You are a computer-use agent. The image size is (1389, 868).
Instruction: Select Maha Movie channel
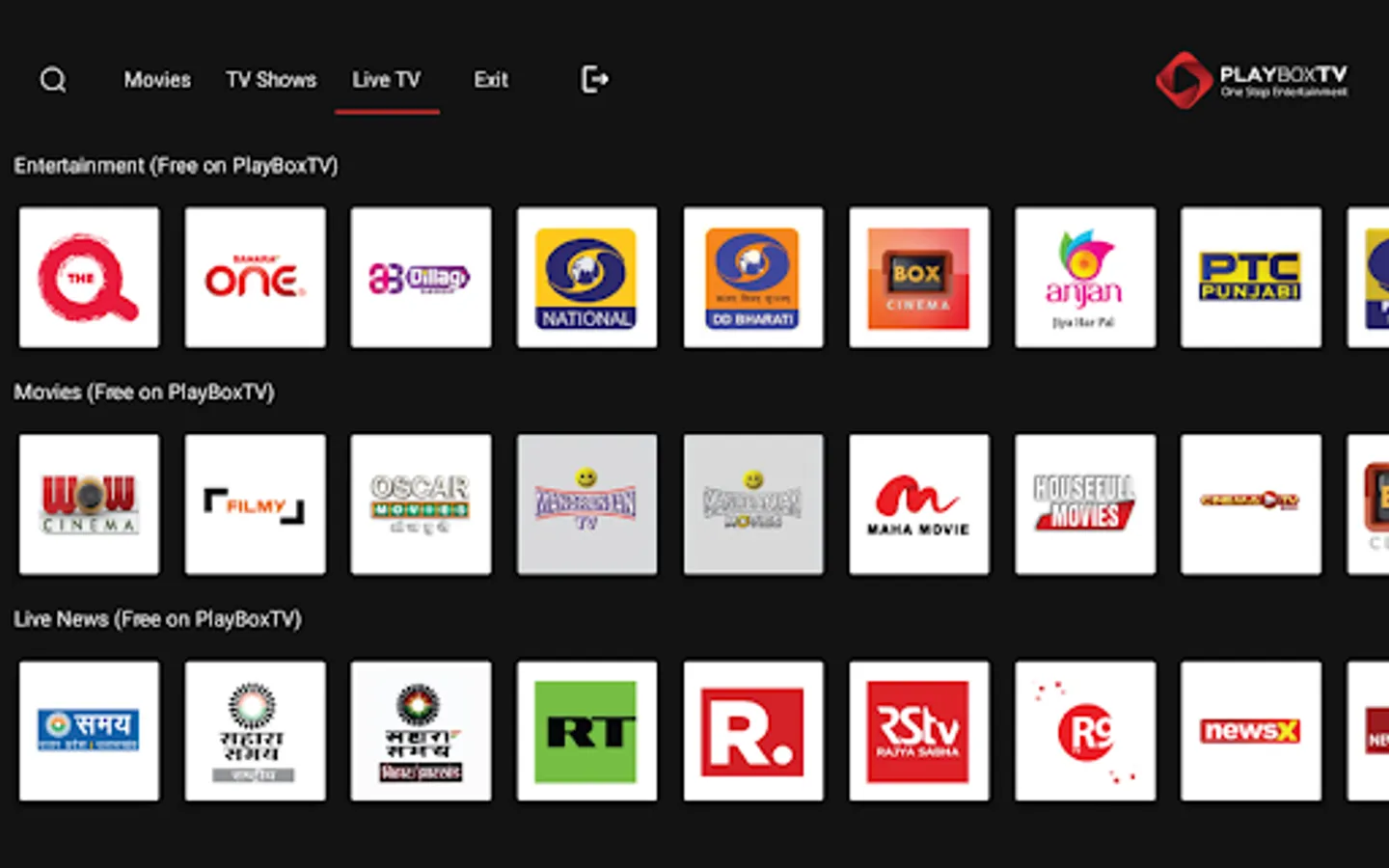point(919,504)
